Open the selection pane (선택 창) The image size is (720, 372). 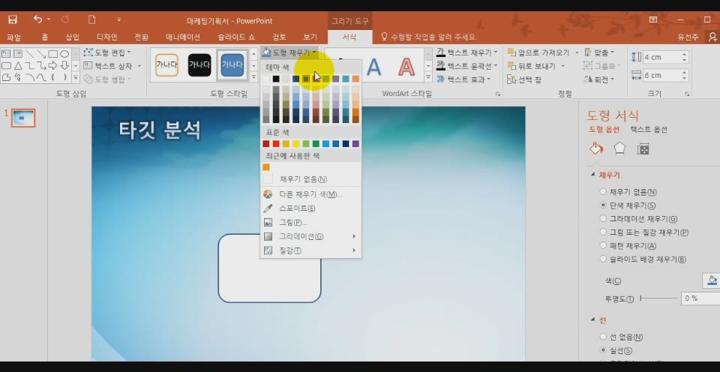click(524, 79)
